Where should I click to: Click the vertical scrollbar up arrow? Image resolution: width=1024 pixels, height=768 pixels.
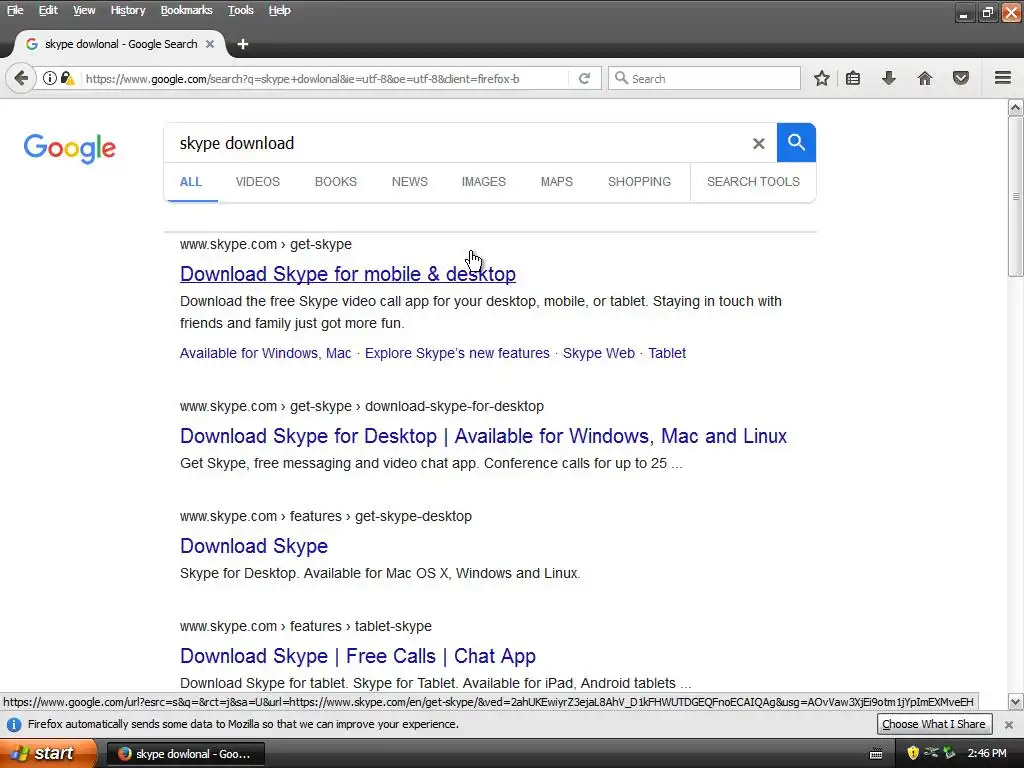click(x=1016, y=108)
